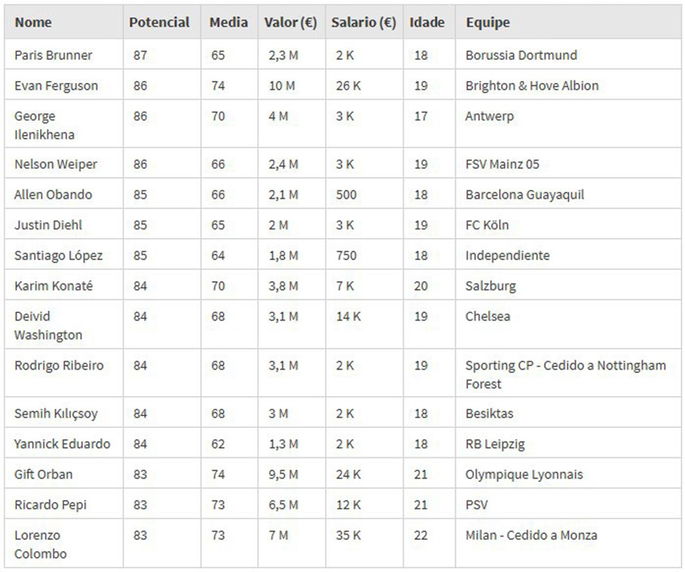685x572 pixels.
Task: Select Ricardo Pepi name cell
Action: pos(50,505)
